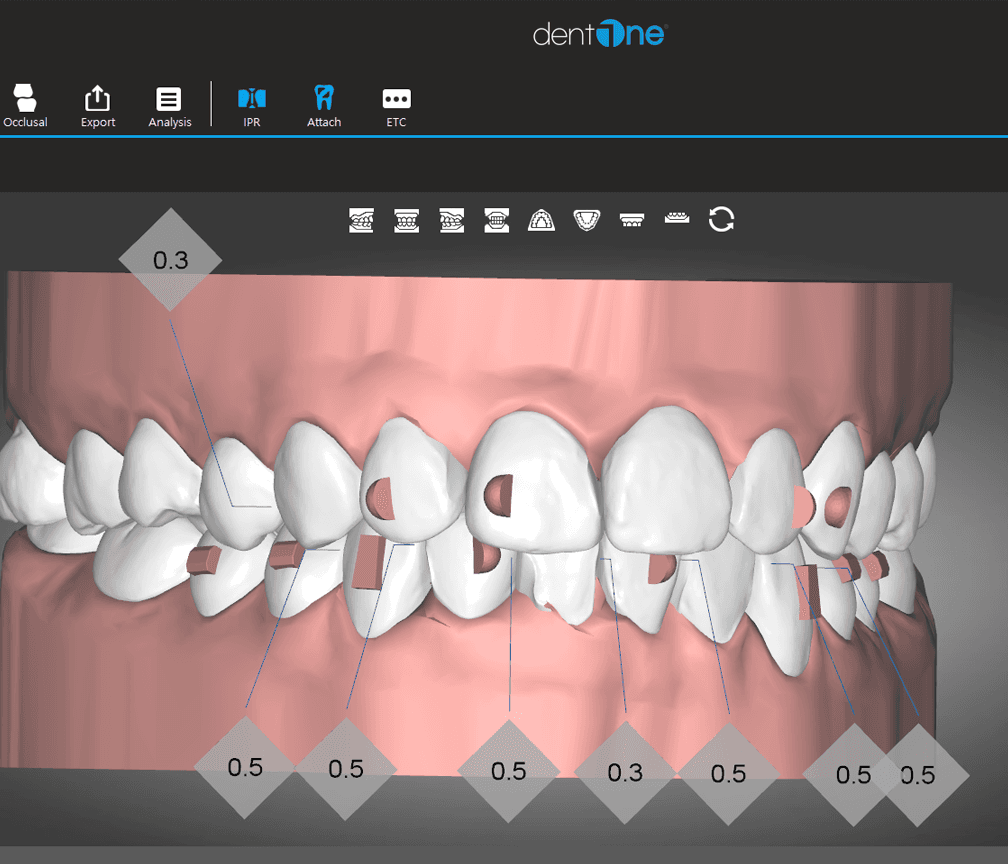Click the dentOne logo
Image resolution: width=1008 pixels, height=864 pixels.
pyautogui.click(x=600, y=33)
